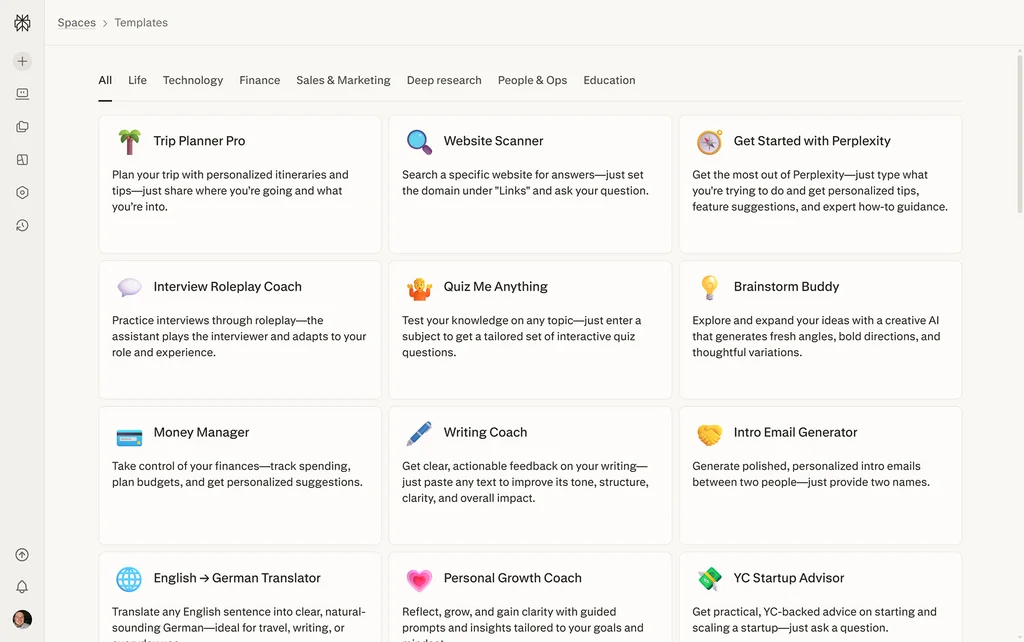The width and height of the screenshot is (1024, 642).
Task: Click the Brainstorm Buddy description text
Action: pos(816,336)
